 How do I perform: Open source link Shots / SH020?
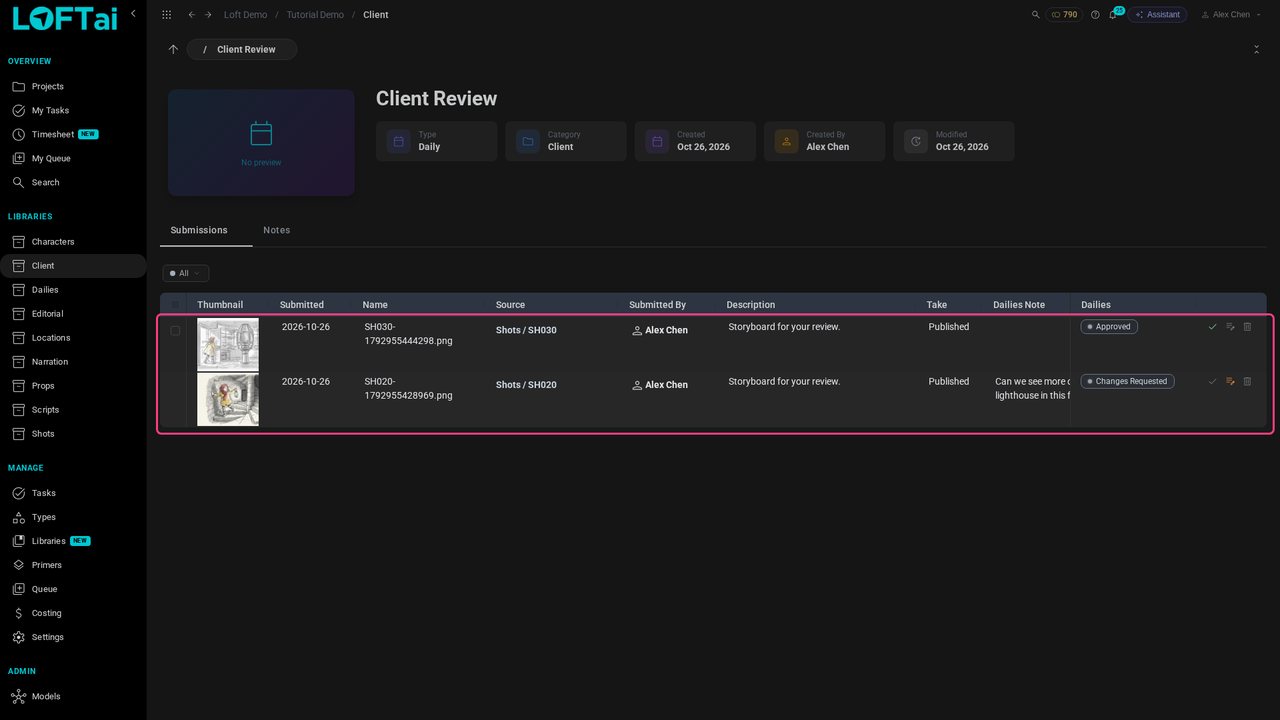pyautogui.click(x=526, y=385)
